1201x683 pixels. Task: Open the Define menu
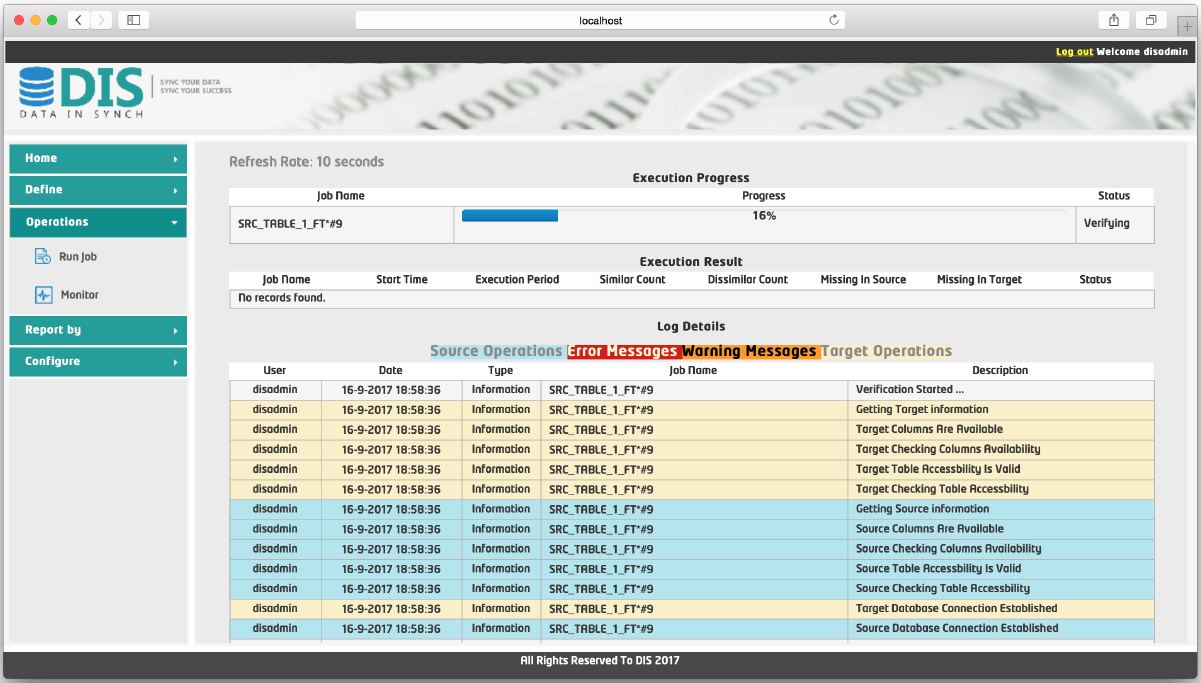98,190
